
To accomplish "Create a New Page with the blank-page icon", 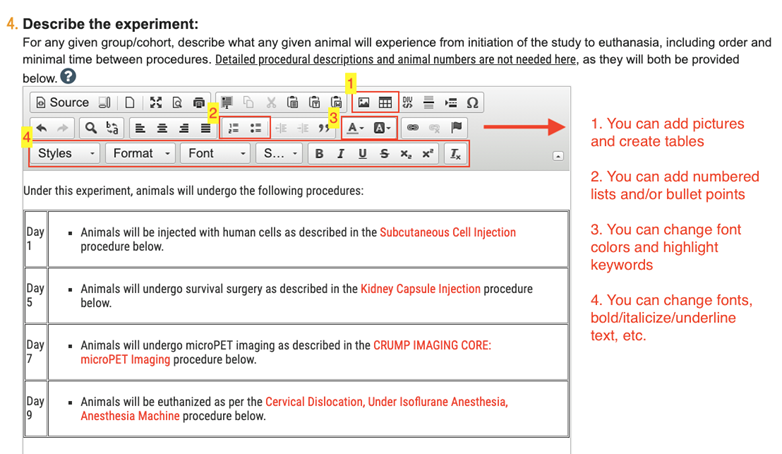I will pyautogui.click(x=130, y=102).
